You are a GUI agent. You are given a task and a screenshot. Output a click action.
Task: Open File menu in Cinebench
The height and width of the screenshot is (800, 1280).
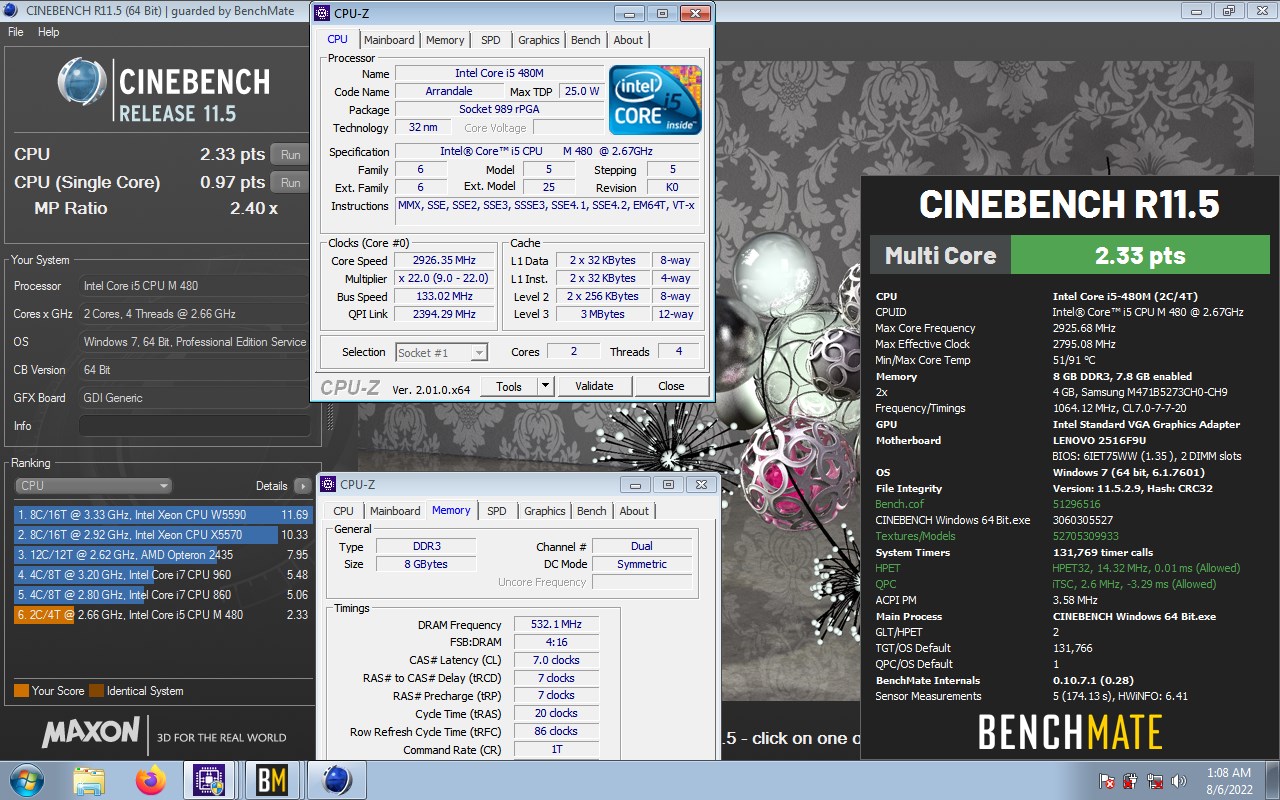16,32
